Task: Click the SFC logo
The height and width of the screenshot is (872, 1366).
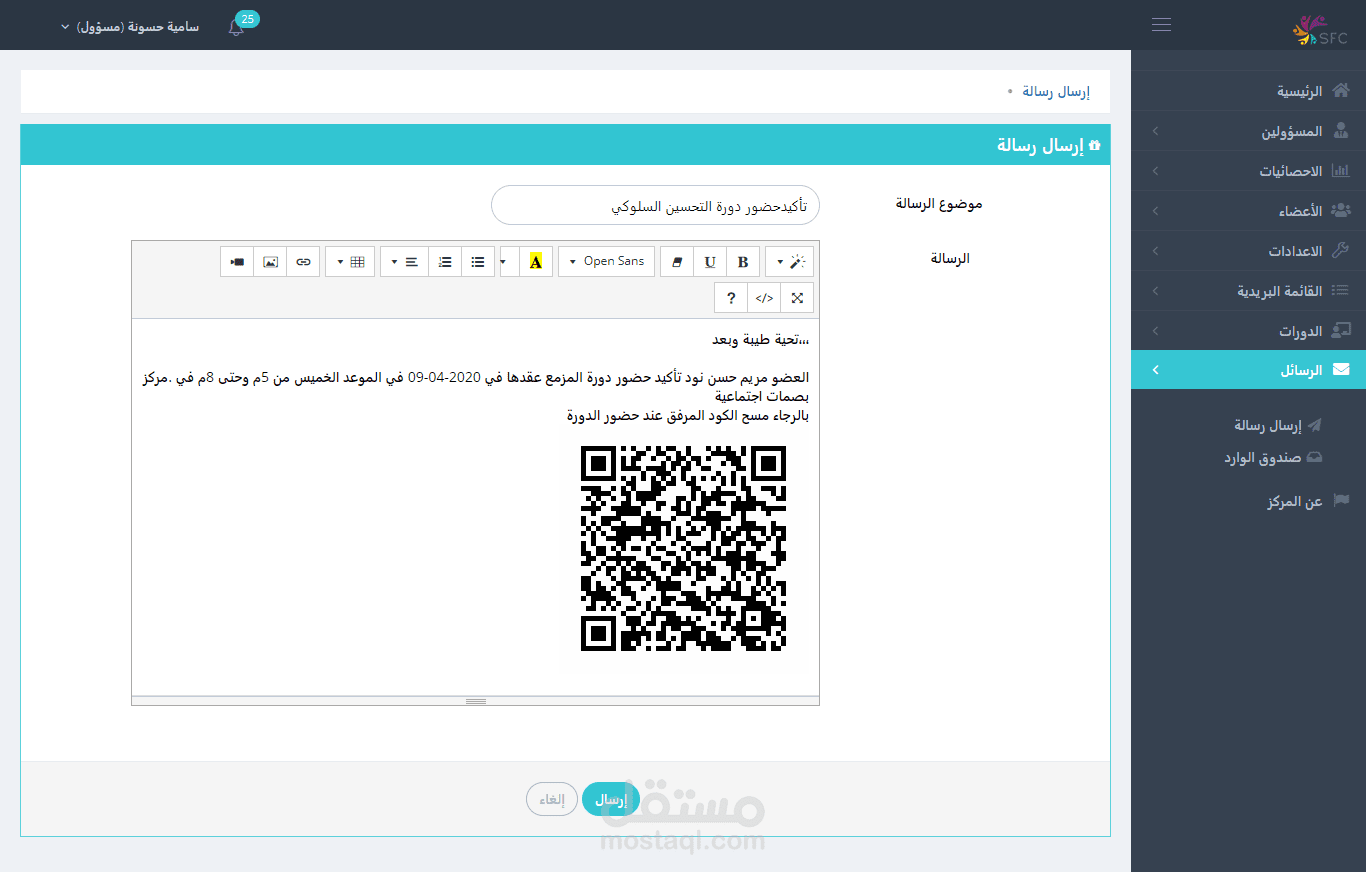Action: coord(1320,30)
